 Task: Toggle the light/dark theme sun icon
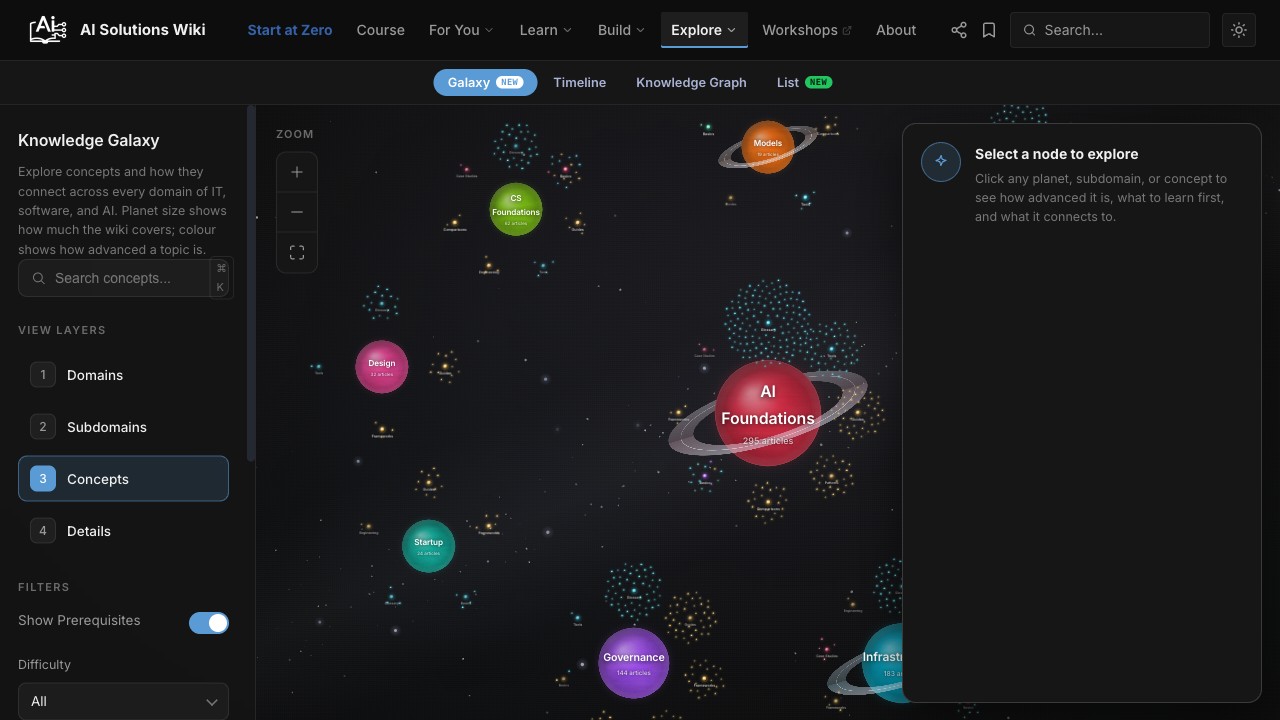click(1239, 30)
